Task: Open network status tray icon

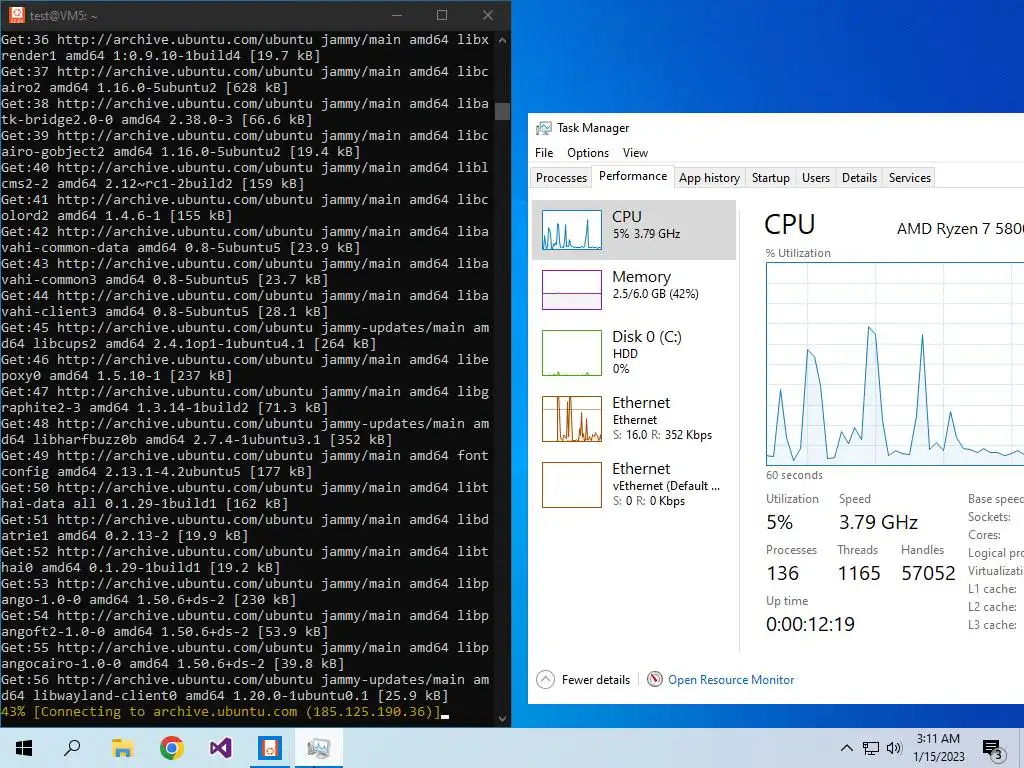Action: point(871,748)
